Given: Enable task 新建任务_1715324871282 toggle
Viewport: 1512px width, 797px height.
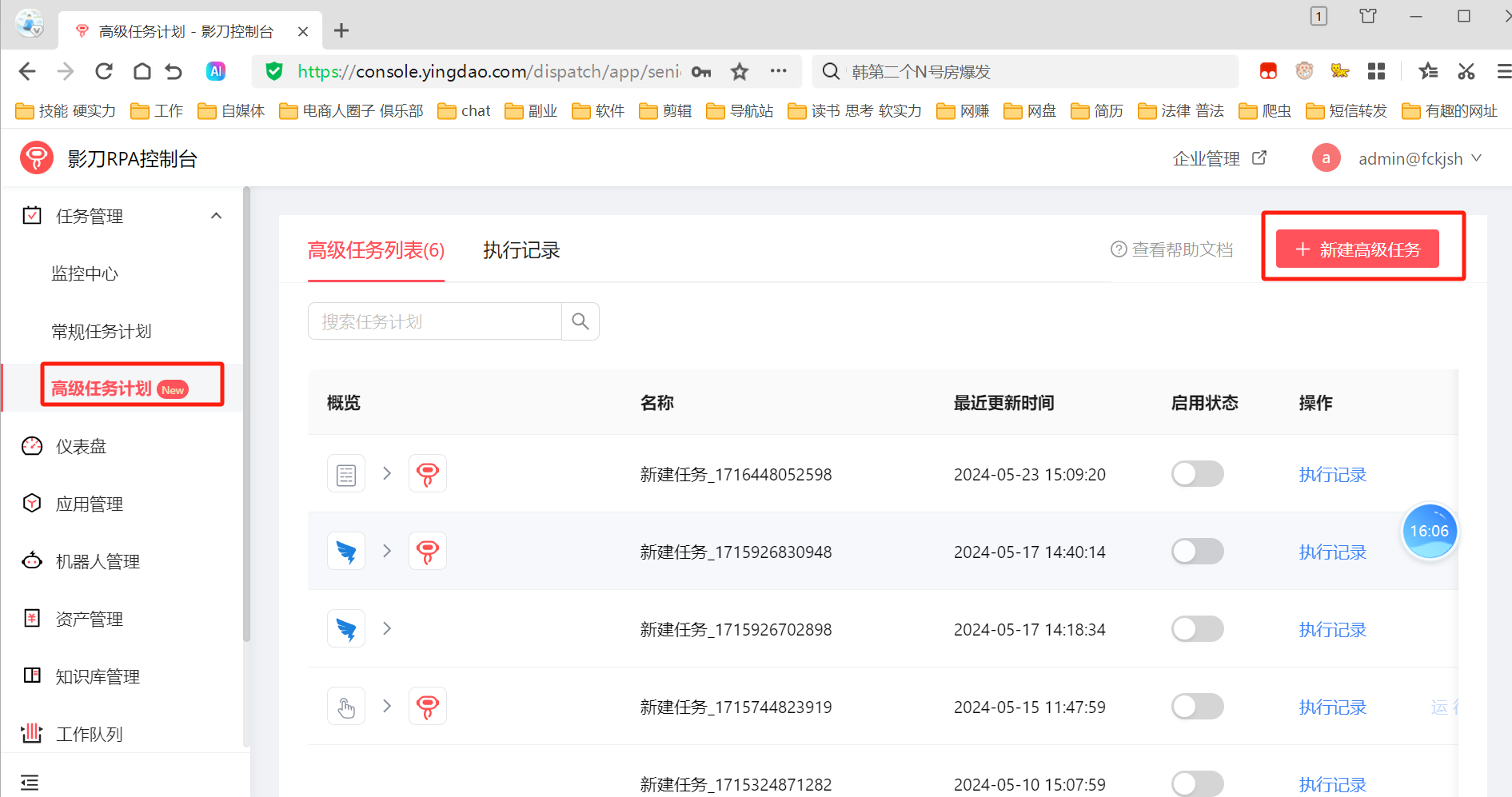Looking at the screenshot, I should point(1198,784).
